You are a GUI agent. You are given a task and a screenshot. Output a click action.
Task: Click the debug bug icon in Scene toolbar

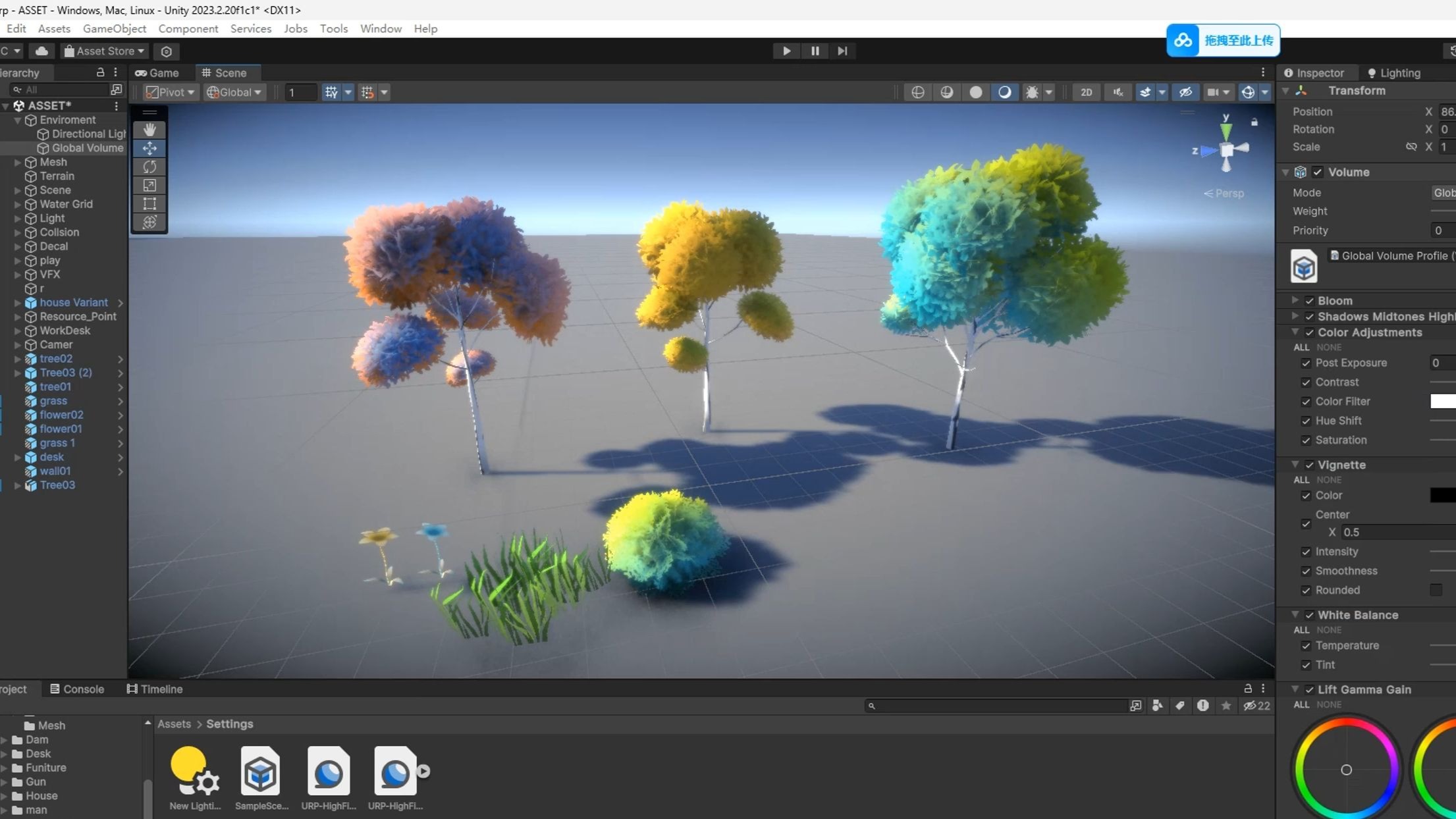click(x=1032, y=92)
